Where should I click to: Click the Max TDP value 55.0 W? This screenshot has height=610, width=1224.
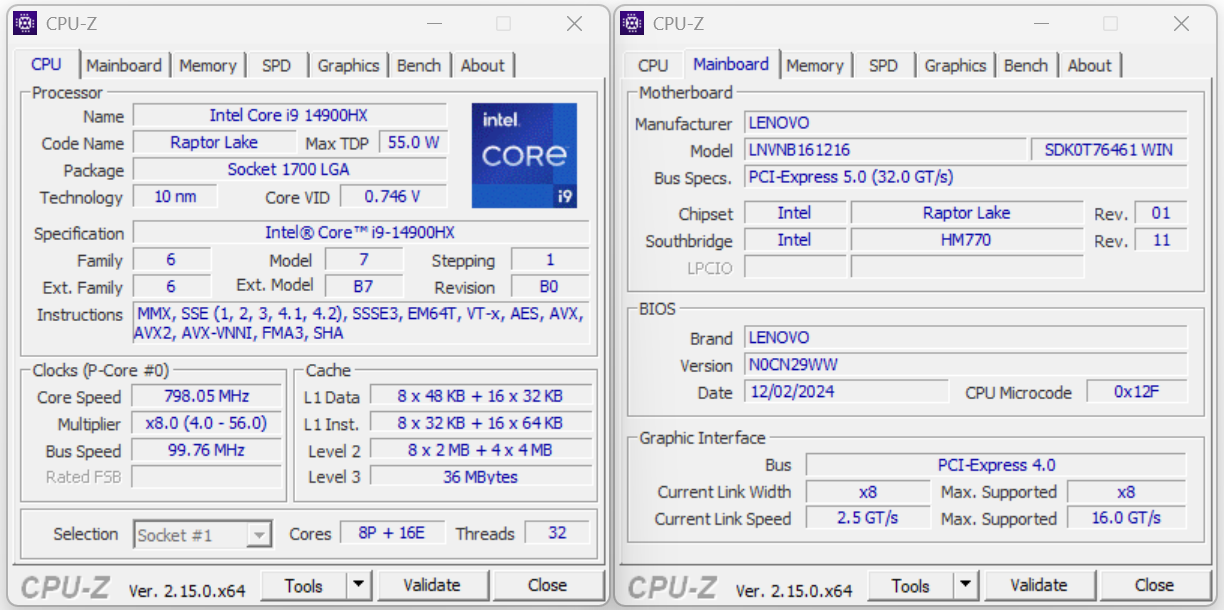point(414,142)
